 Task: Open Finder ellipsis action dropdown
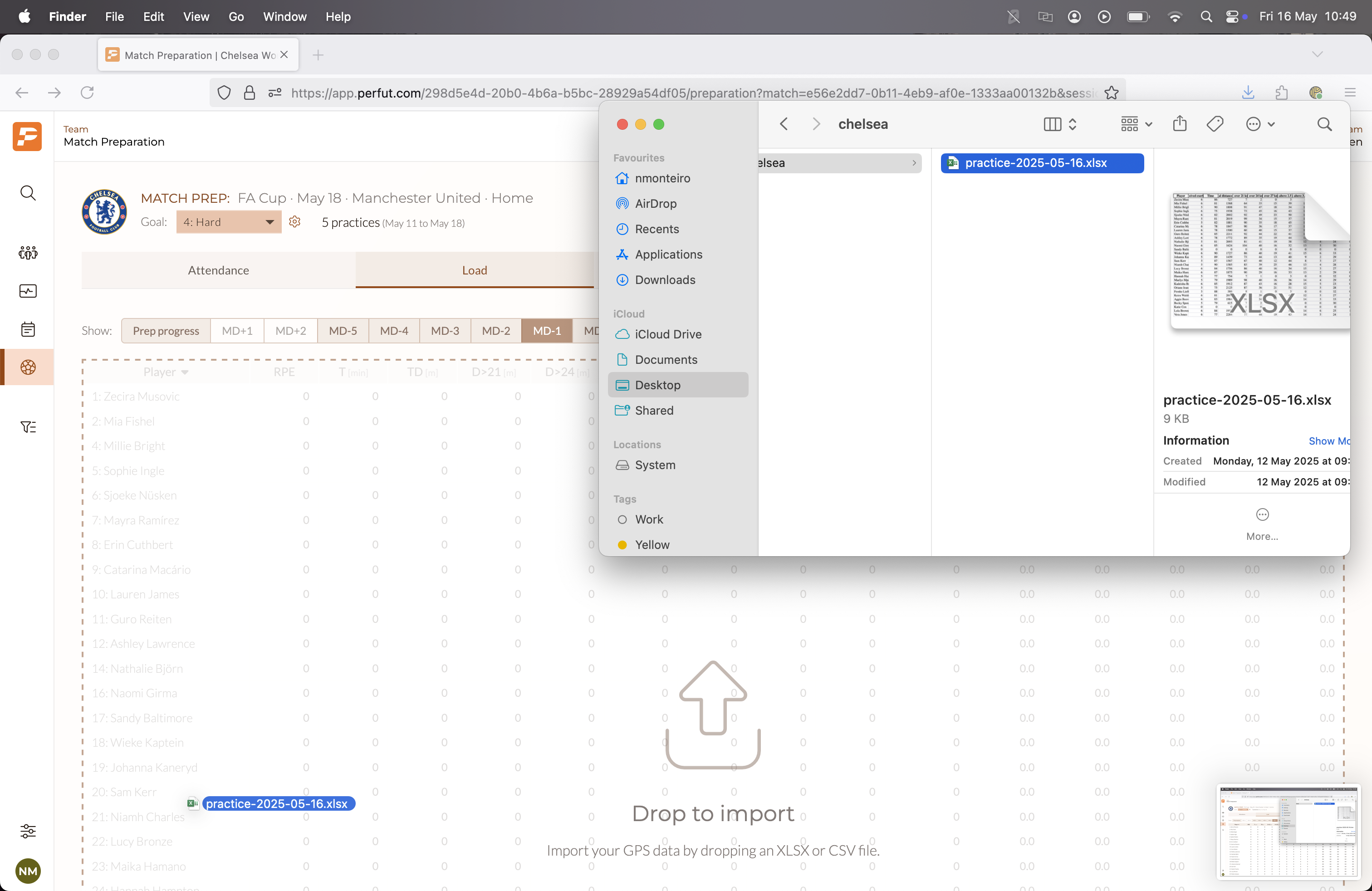point(1260,124)
